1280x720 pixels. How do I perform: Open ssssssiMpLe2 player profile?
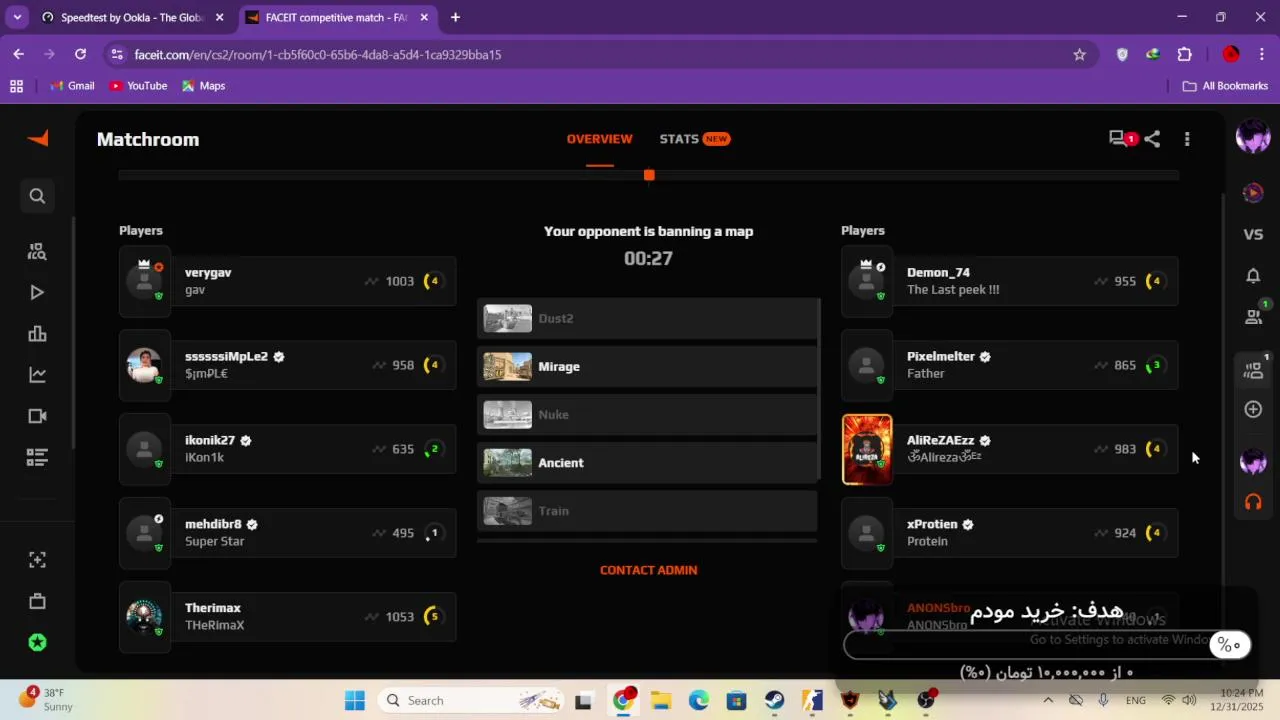[287, 365]
